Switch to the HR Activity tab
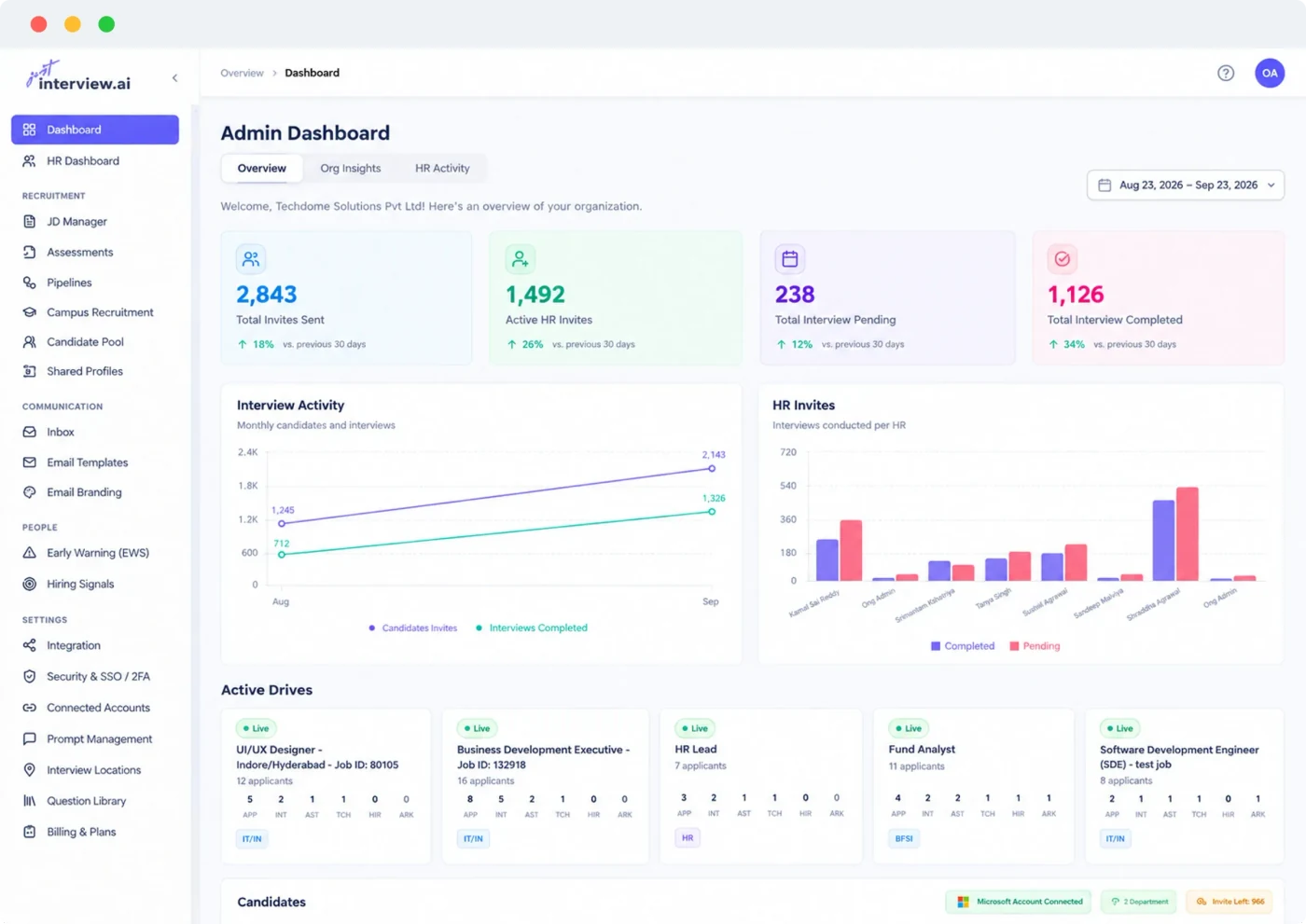 click(x=442, y=169)
